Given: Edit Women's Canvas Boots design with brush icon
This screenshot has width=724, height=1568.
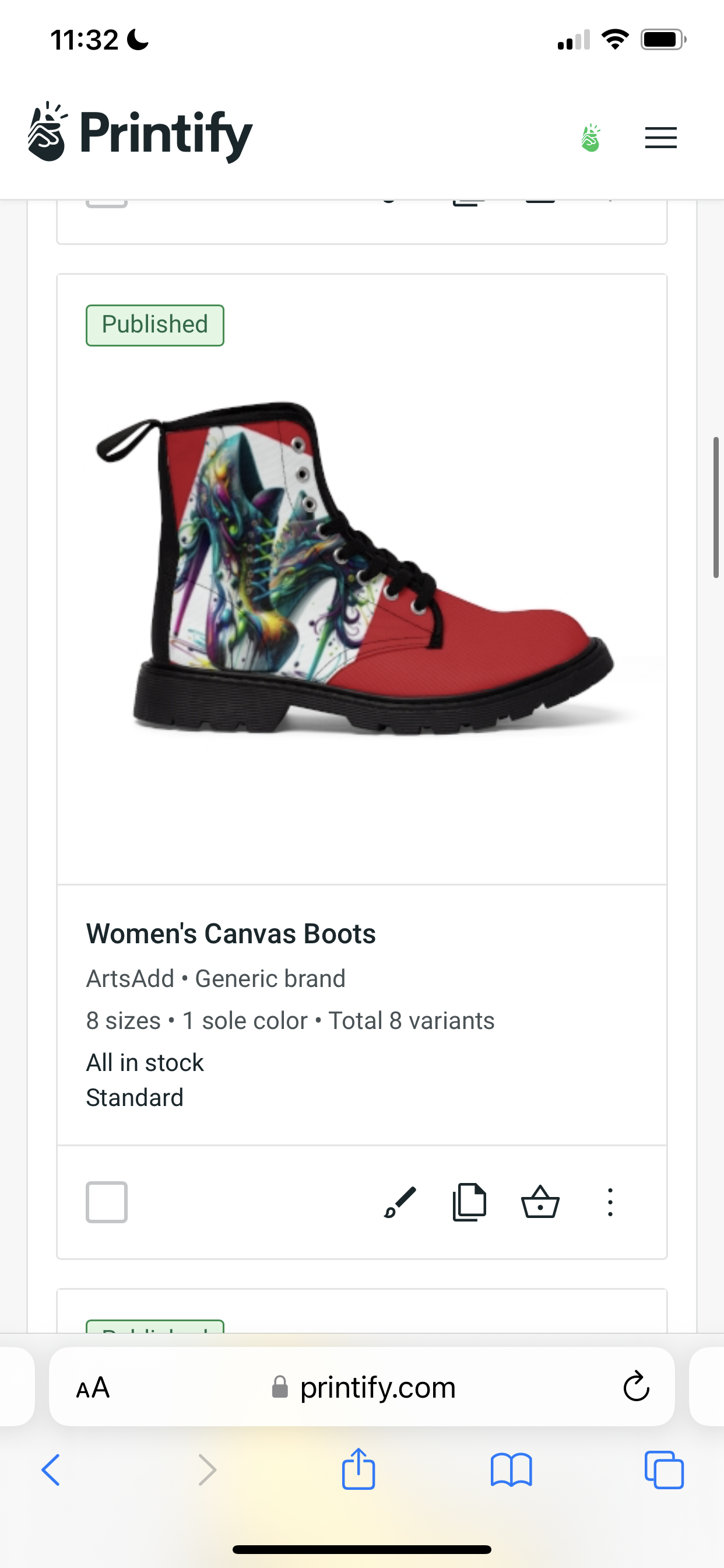Looking at the screenshot, I should [x=400, y=1202].
